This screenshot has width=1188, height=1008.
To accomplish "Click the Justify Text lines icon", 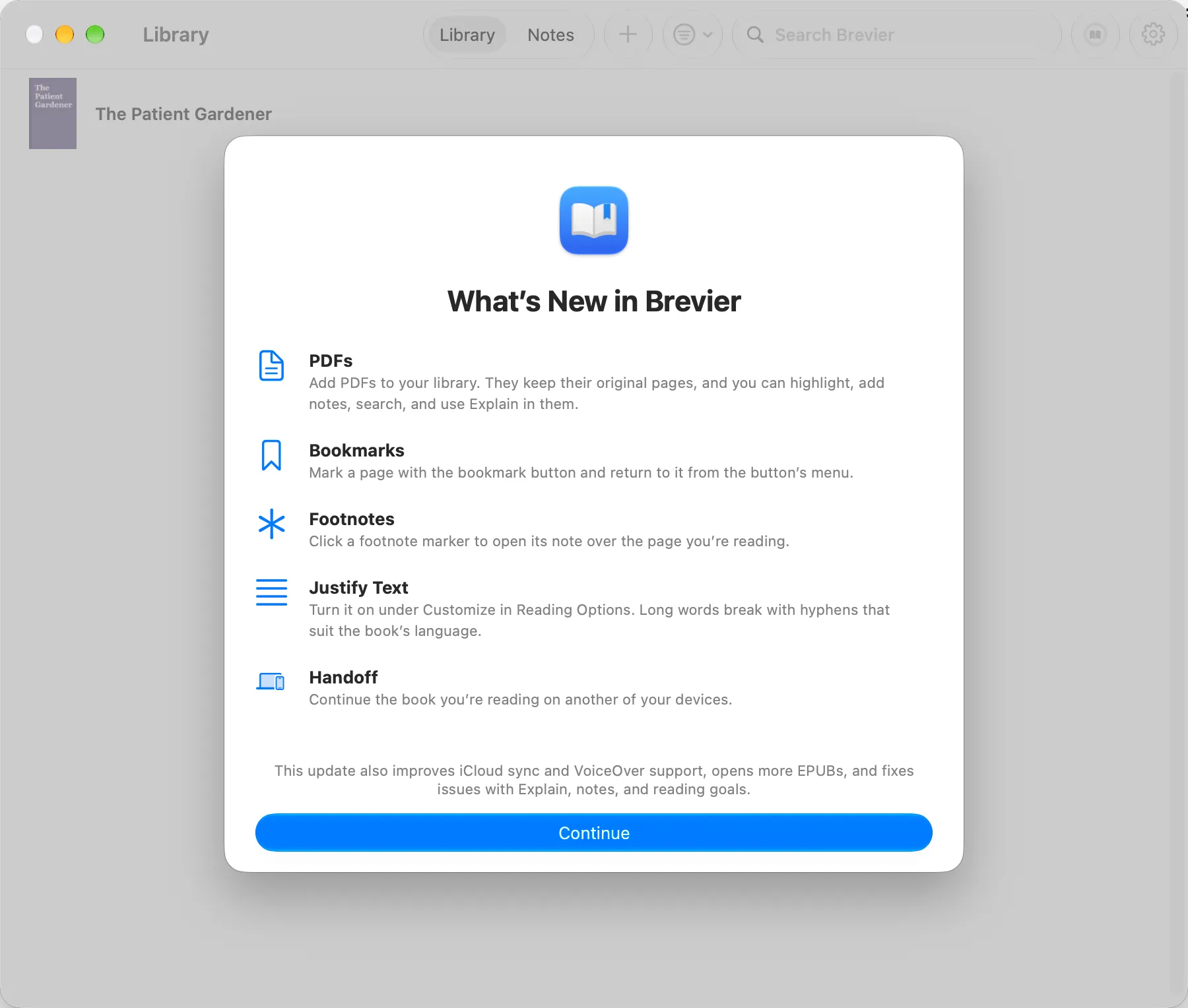I will (x=271, y=592).
